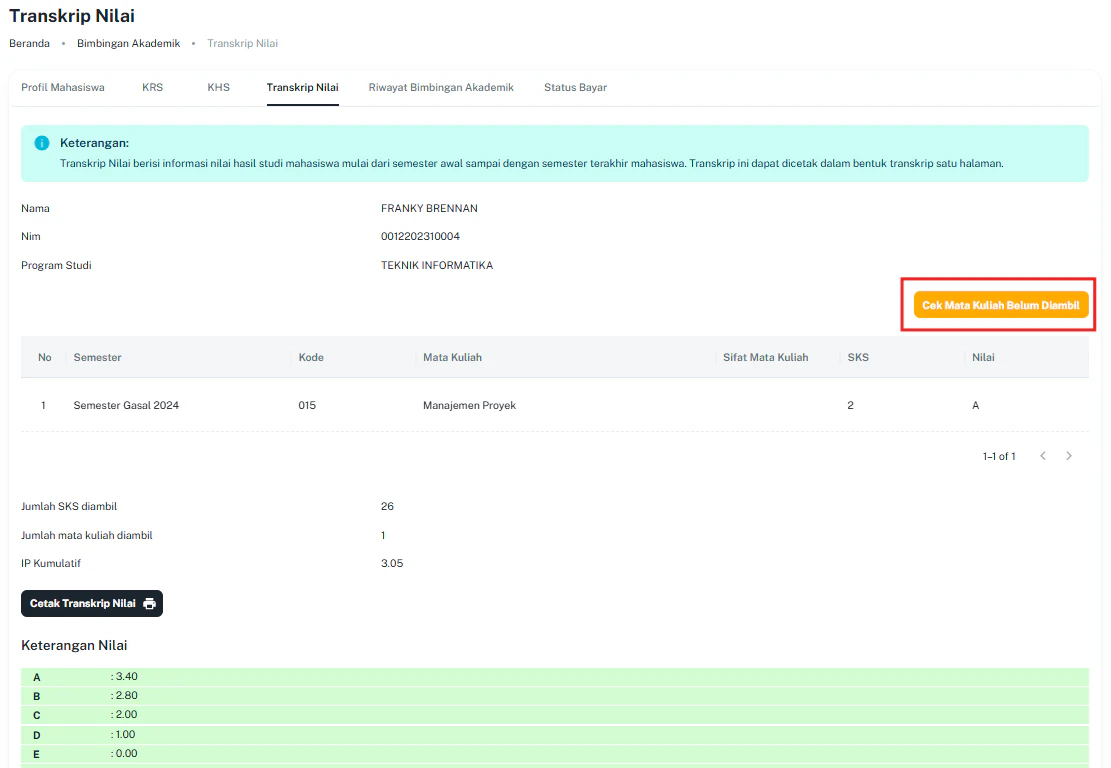Click the Nilai column header
The width and height of the screenshot is (1111, 768).
tap(983, 357)
